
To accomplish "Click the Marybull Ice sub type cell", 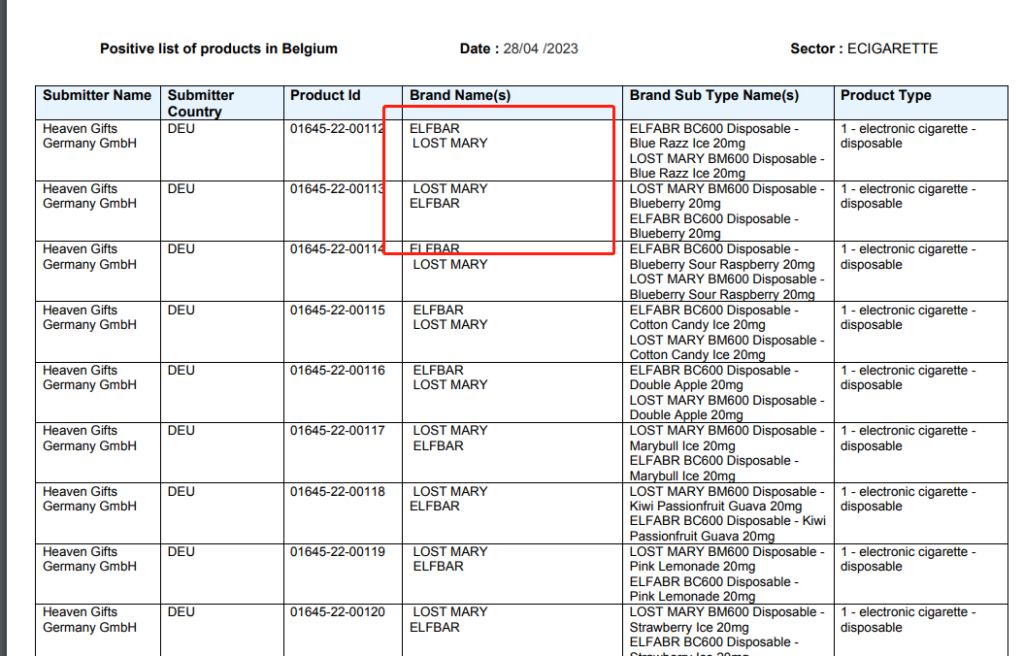I will [727, 453].
